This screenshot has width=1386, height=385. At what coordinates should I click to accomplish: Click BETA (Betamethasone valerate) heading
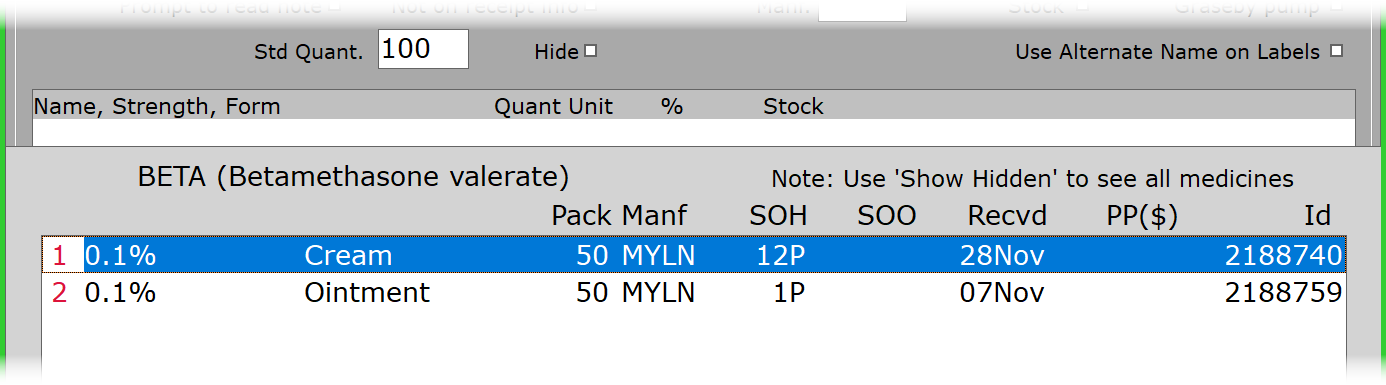(354, 178)
